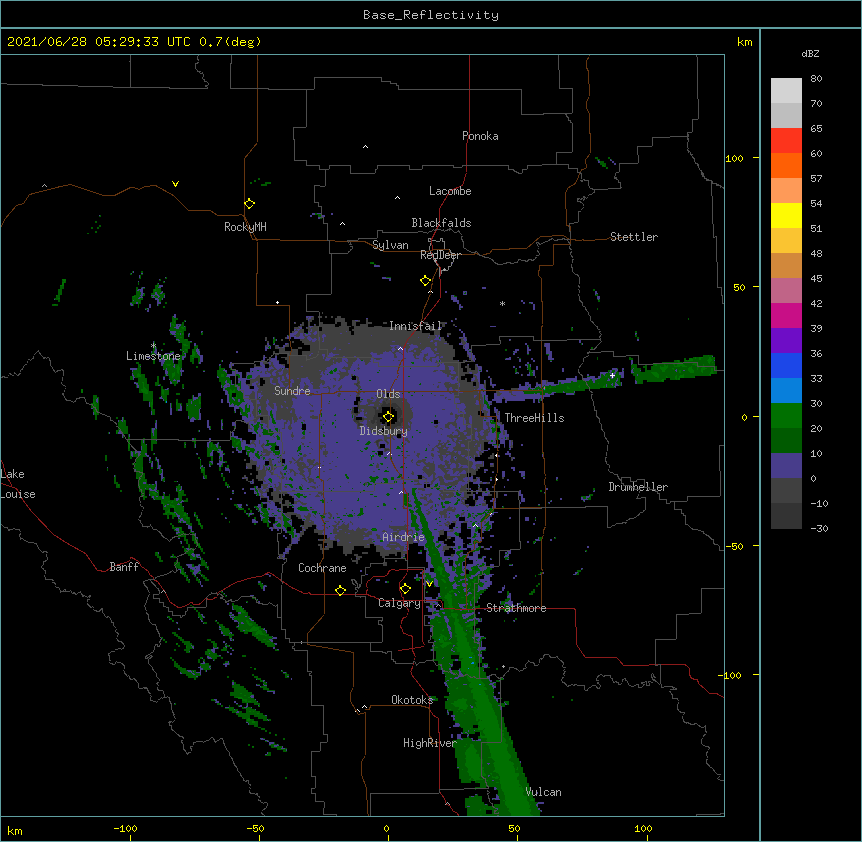Click the dBZ legend heading
This screenshot has width=862, height=842.
[x=810, y=53]
